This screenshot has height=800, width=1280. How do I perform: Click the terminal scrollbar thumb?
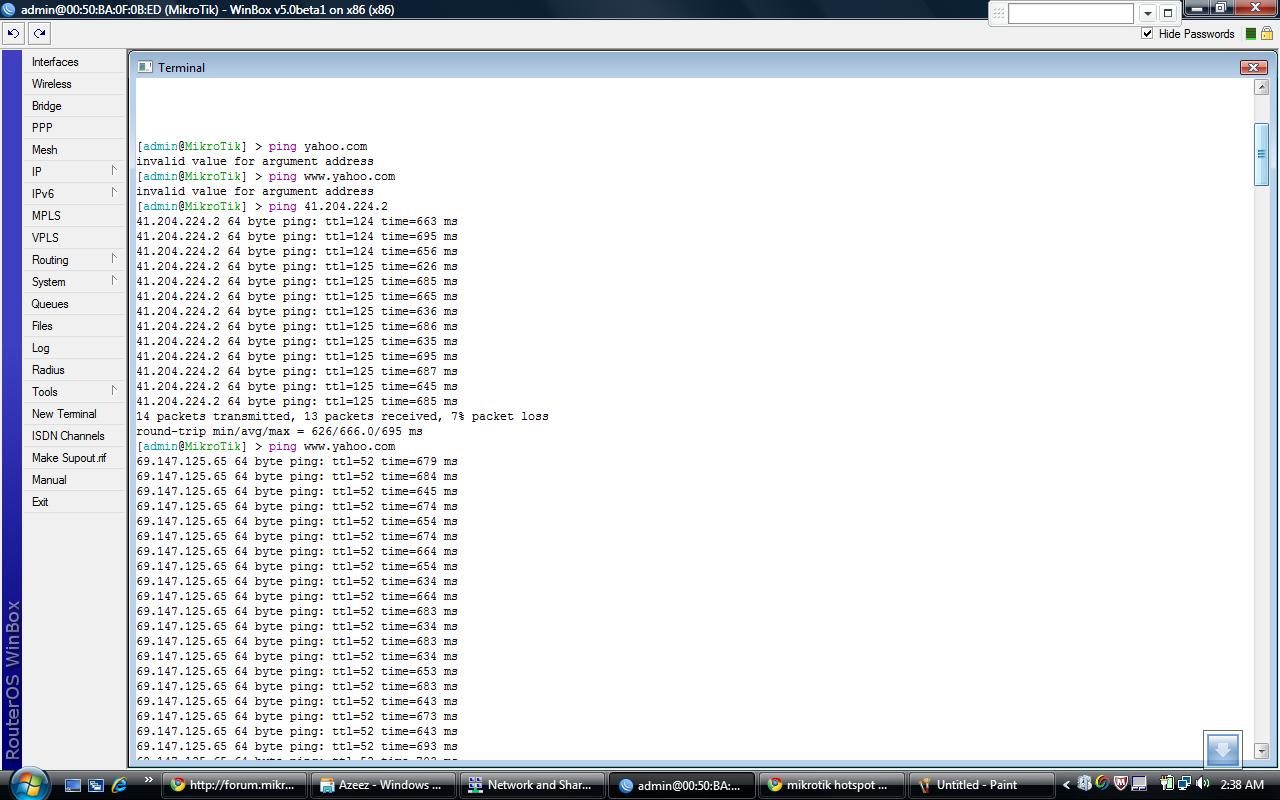pyautogui.click(x=1261, y=154)
